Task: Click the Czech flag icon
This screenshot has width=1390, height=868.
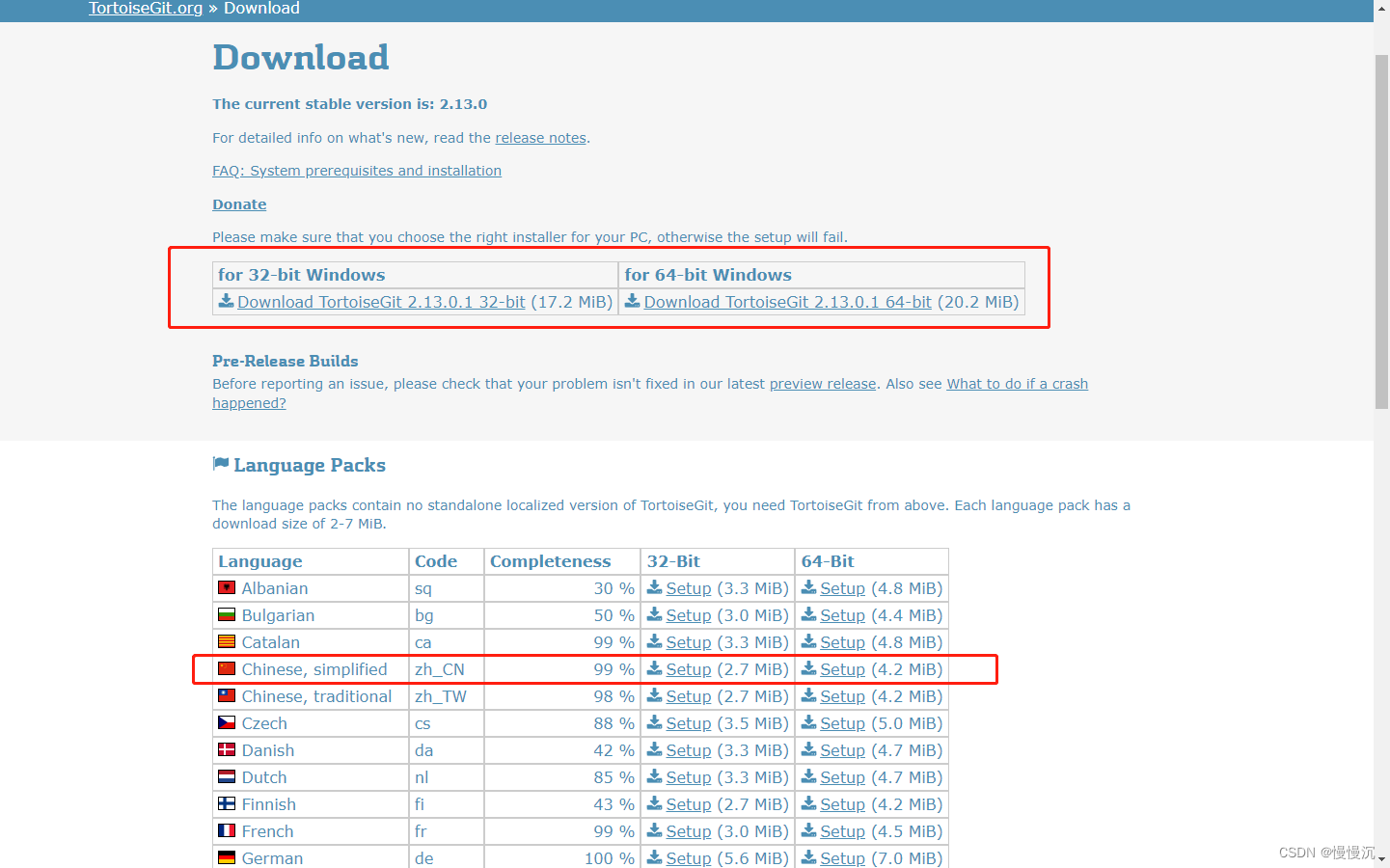Action: (x=227, y=722)
